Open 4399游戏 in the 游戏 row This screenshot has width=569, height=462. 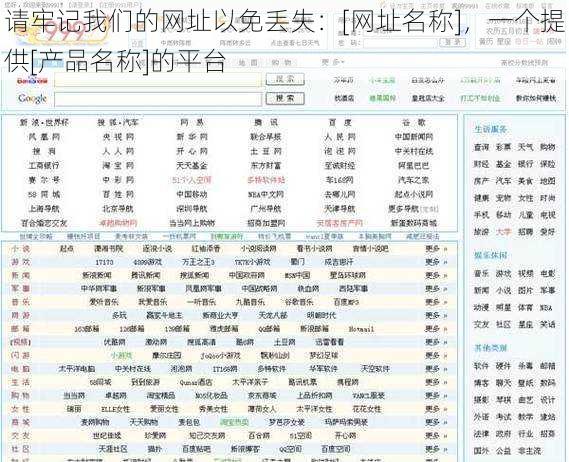pos(147,262)
